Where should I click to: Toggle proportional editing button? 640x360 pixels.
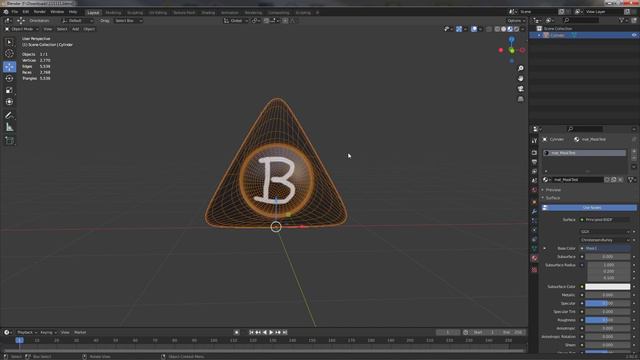click(x=285, y=20)
